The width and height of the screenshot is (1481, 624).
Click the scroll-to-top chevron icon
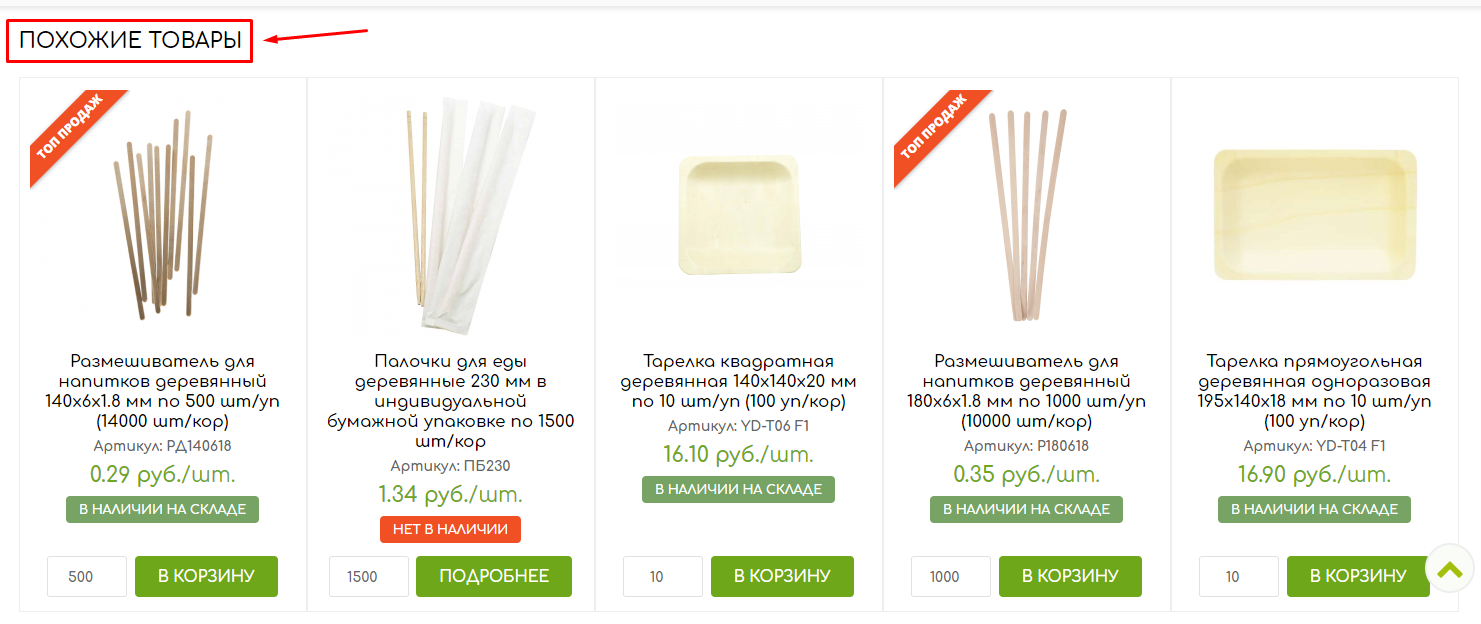1449,570
